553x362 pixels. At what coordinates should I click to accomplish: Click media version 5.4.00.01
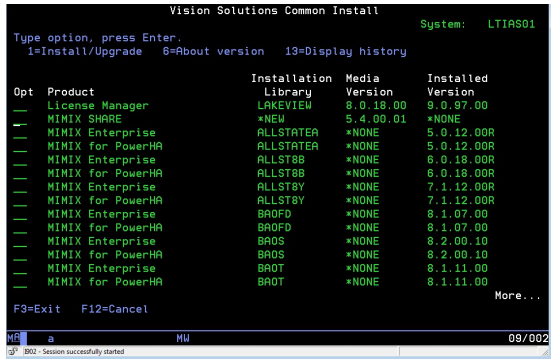pyautogui.click(x=376, y=119)
